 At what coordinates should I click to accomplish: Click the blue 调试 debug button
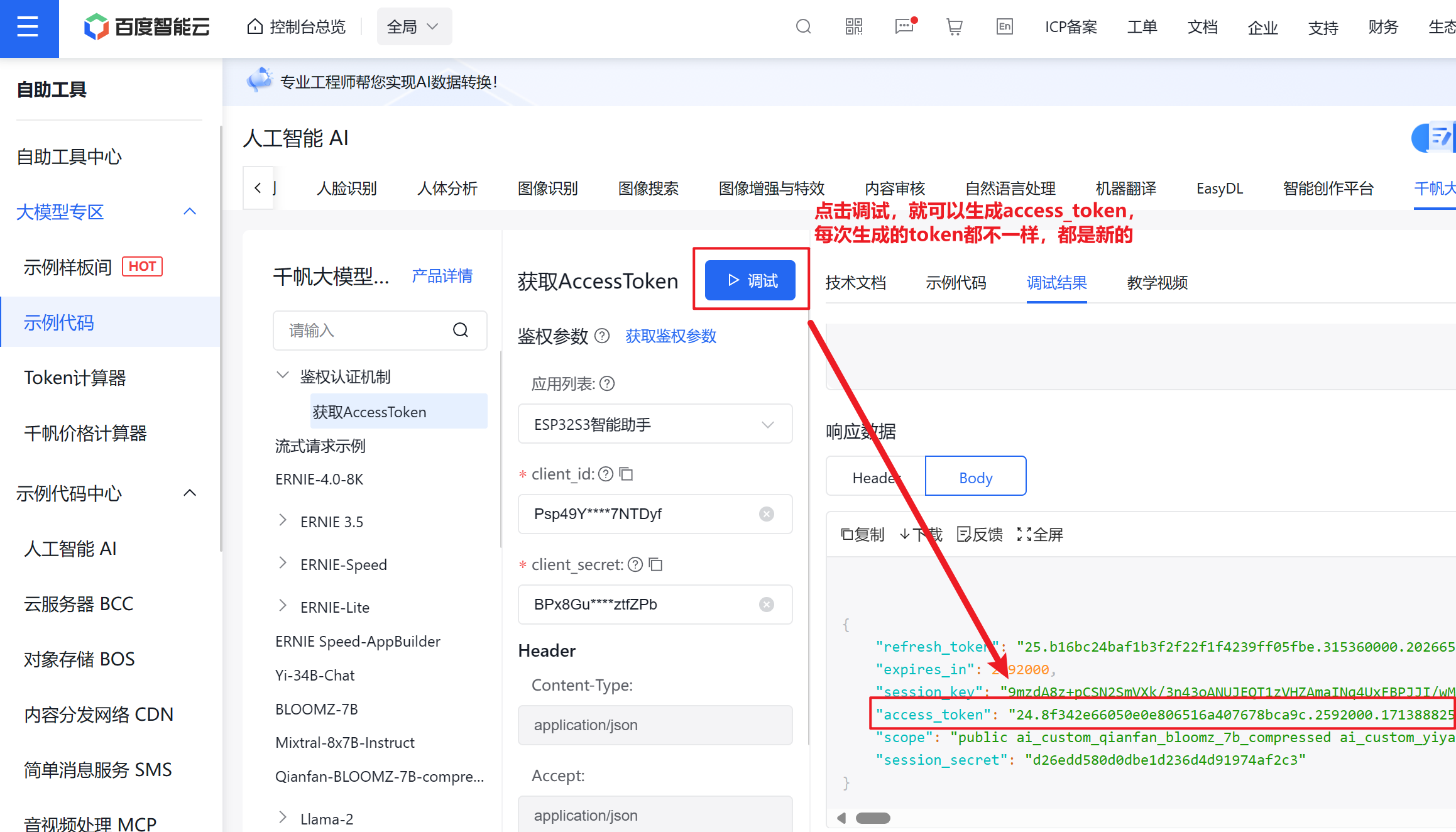click(x=750, y=280)
